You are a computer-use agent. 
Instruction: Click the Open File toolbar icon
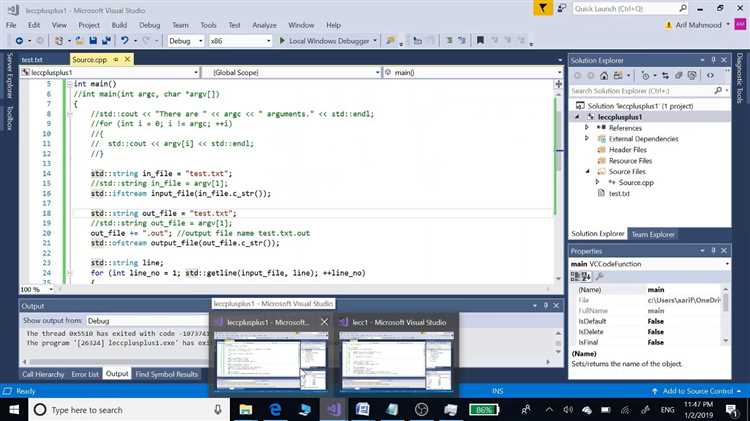point(79,41)
